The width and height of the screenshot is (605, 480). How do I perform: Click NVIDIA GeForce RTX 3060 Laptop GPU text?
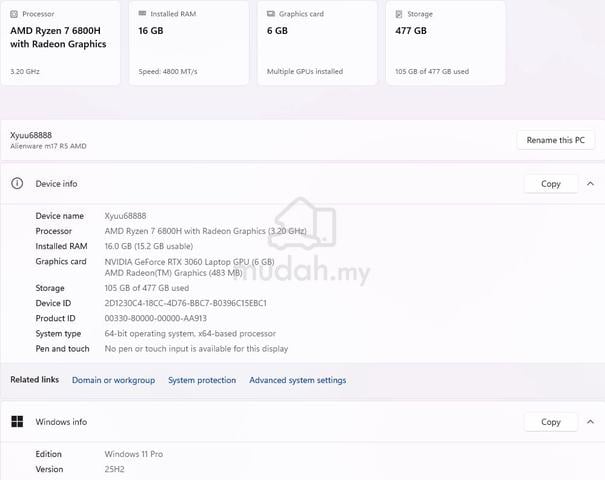point(189,262)
